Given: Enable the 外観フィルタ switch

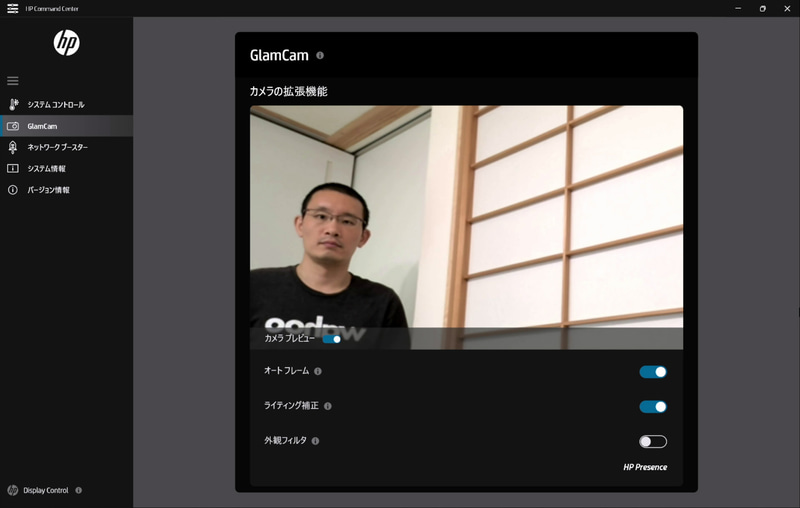Looking at the screenshot, I should tap(653, 441).
